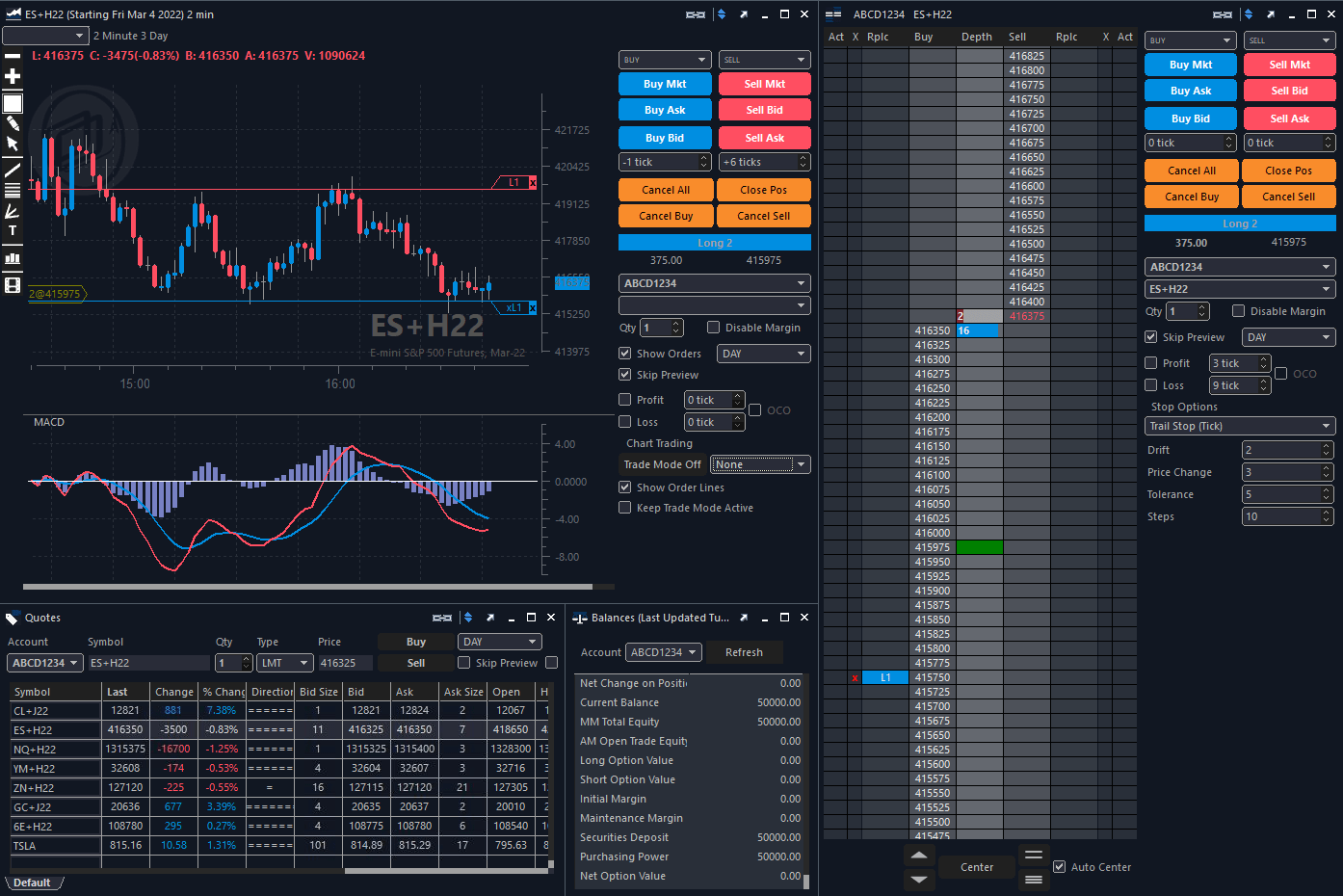Open the ES+H22 symbol dropdown in DOM panel
Image resolution: width=1343 pixels, height=896 pixels.
(1240, 289)
